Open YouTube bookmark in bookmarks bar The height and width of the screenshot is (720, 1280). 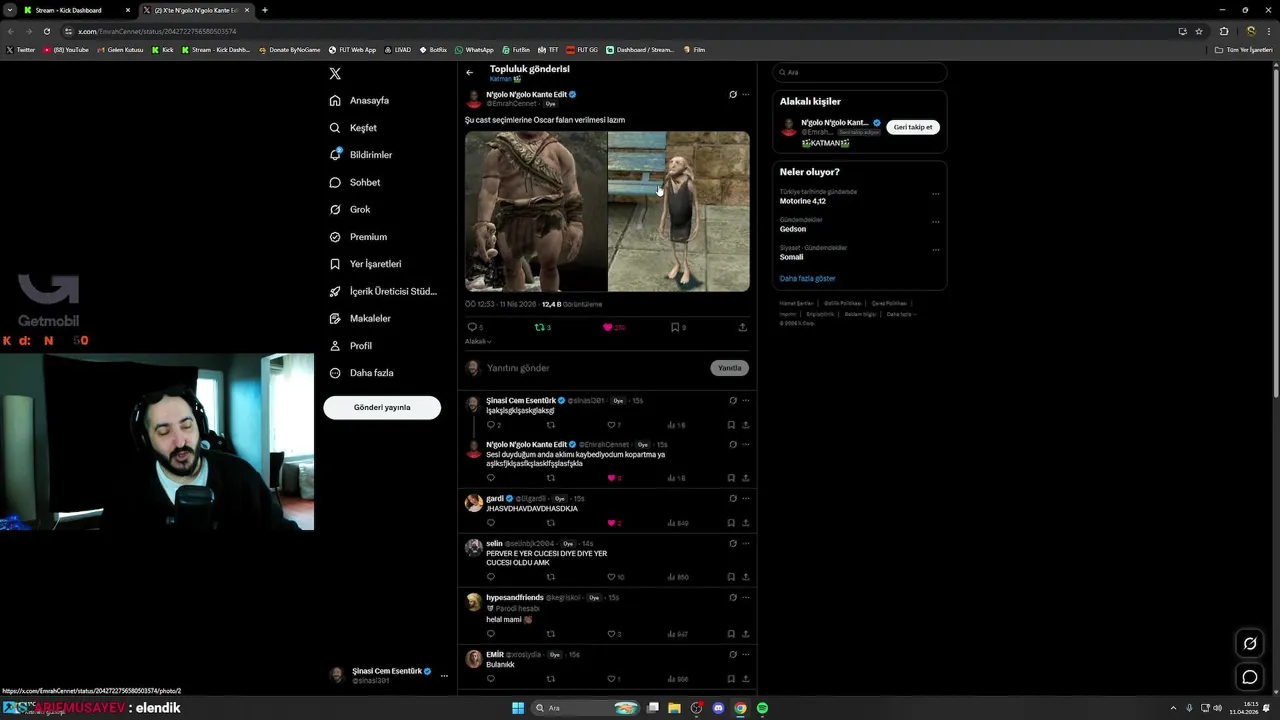[x=66, y=49]
